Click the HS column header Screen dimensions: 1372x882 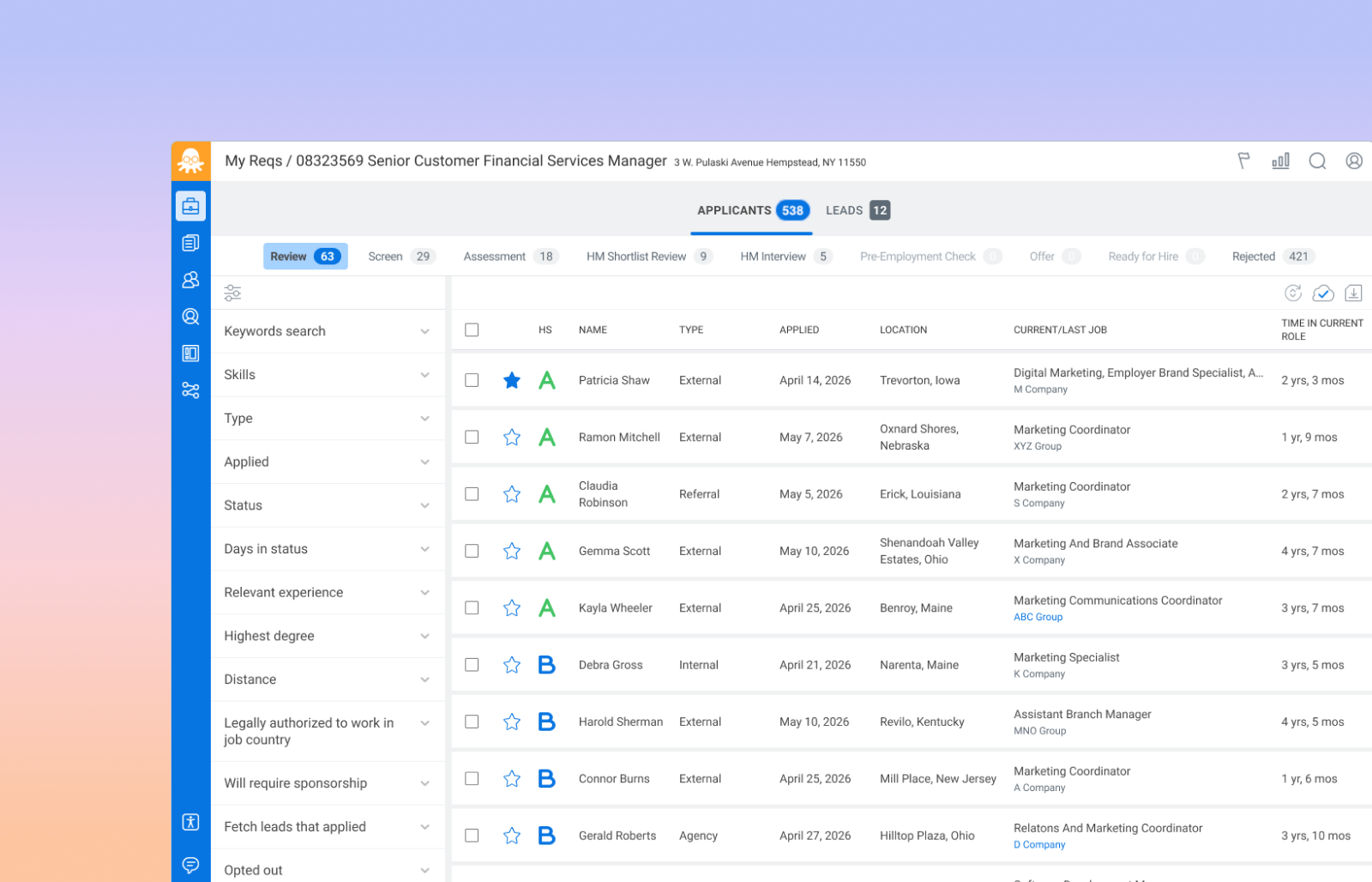545,329
